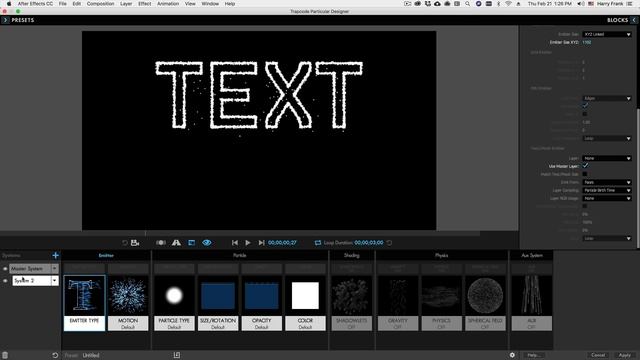Screen dimensions: 640x360
Task: Open the Motion block
Action: coord(128,303)
